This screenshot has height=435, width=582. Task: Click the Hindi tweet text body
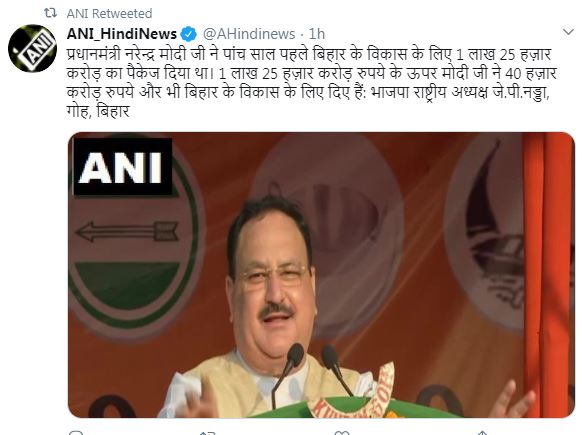point(311,82)
